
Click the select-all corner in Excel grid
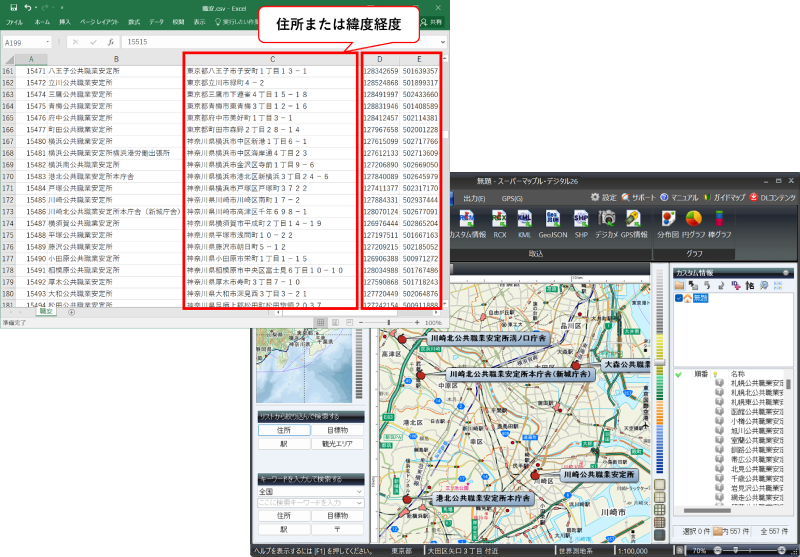[8, 59]
